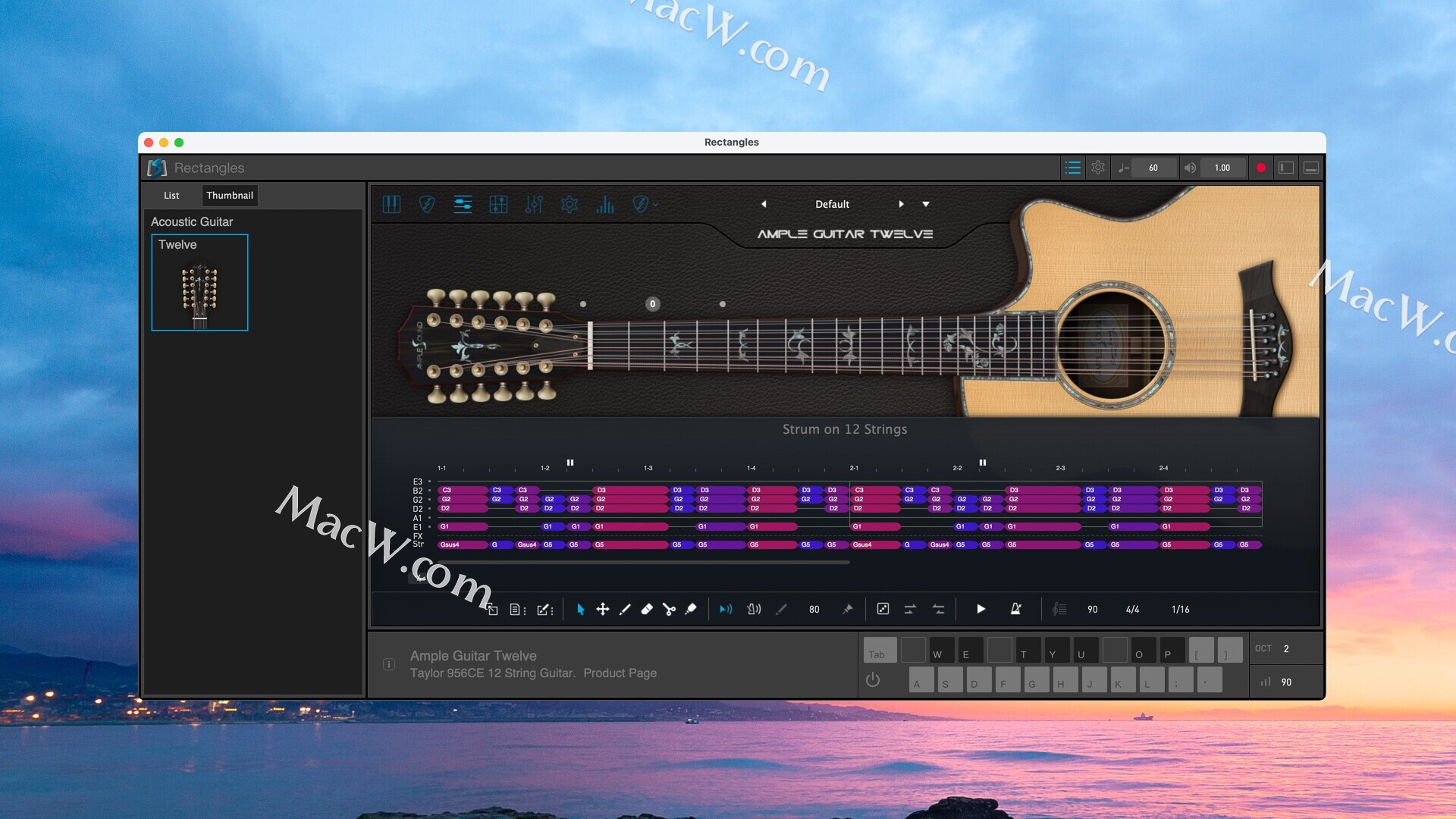Select the move (cross arrows) tool
This screenshot has height=819, width=1456.
(602, 609)
